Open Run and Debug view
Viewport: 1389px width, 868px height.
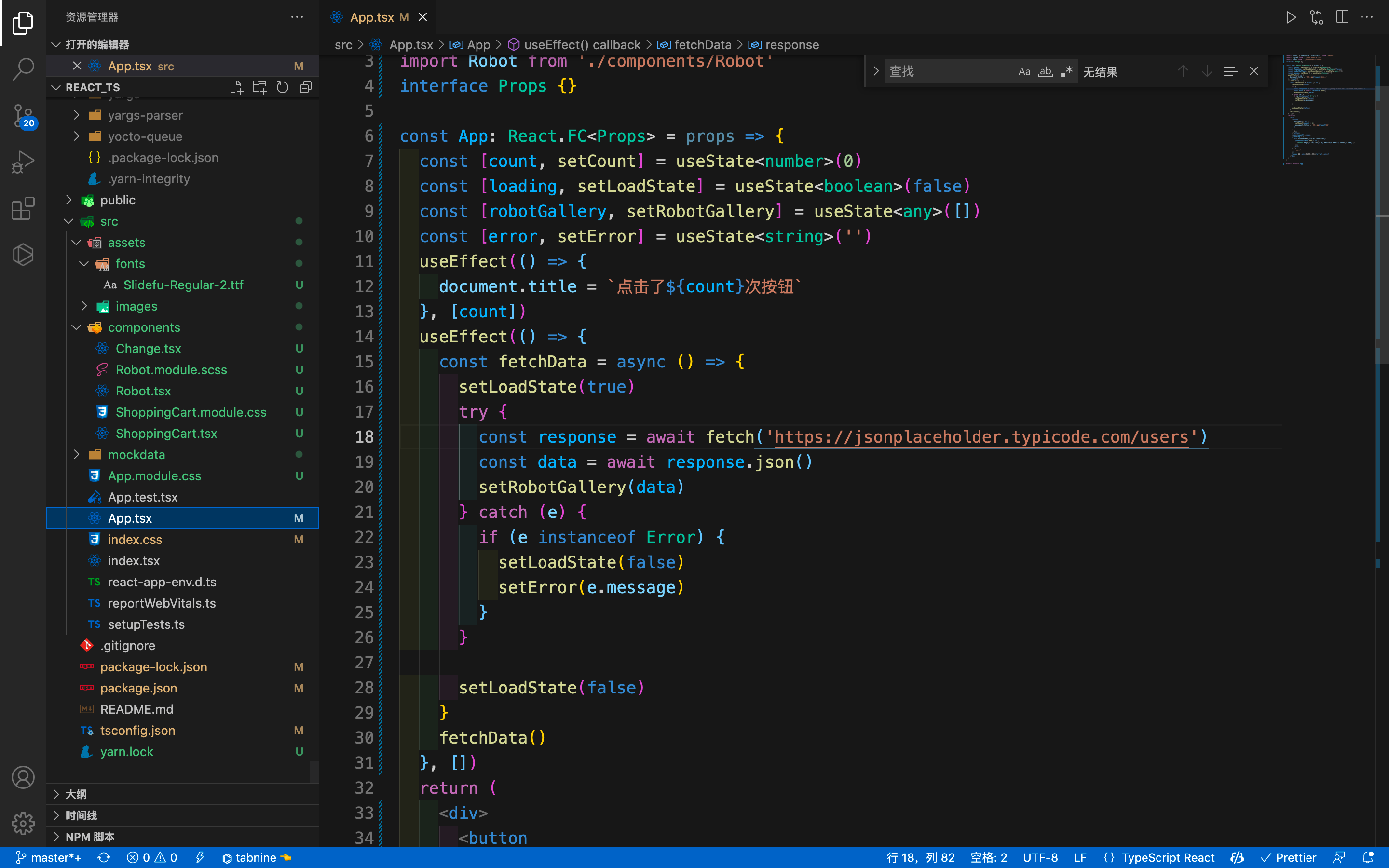point(23,163)
